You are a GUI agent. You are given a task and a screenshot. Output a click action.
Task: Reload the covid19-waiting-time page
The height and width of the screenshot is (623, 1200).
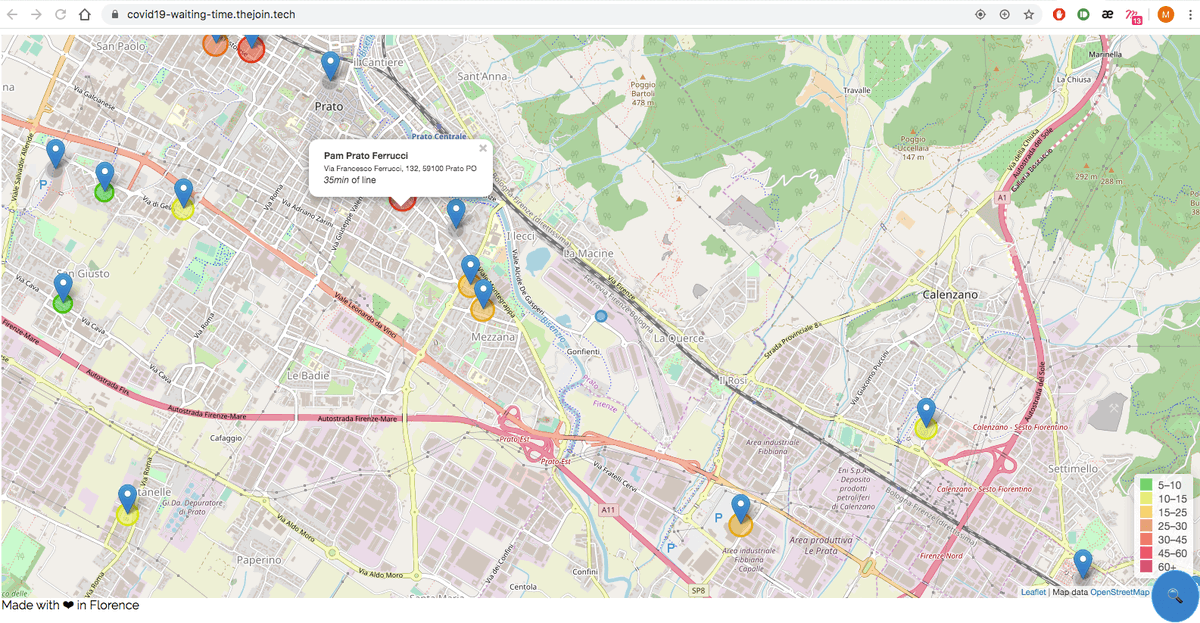[62, 14]
